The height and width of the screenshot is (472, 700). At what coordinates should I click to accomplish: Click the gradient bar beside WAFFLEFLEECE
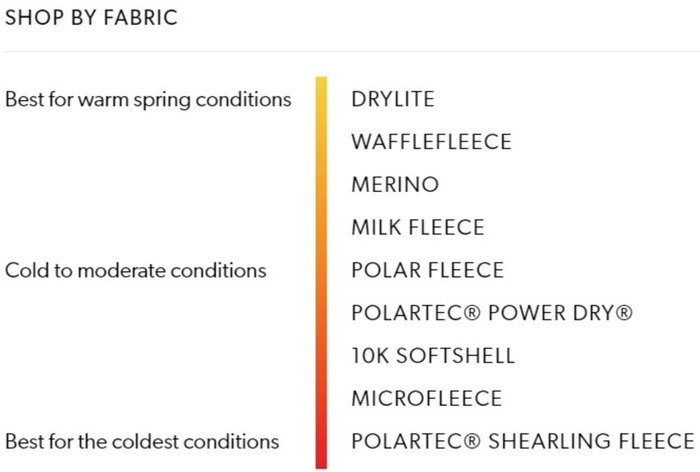[321, 142]
